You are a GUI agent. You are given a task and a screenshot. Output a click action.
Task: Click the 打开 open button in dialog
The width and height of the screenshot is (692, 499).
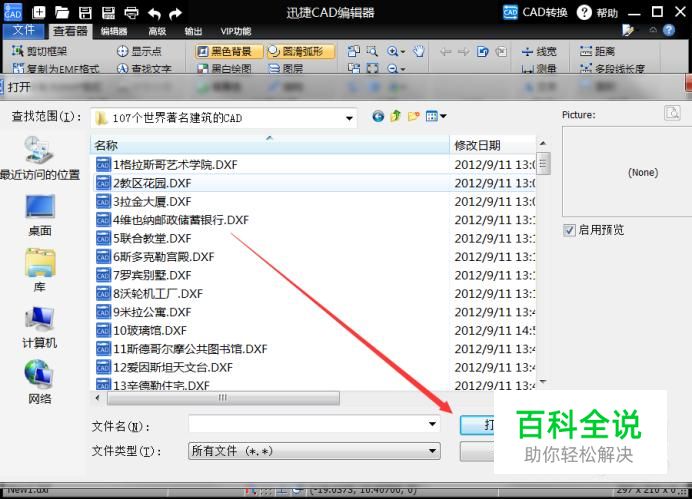click(x=477, y=425)
